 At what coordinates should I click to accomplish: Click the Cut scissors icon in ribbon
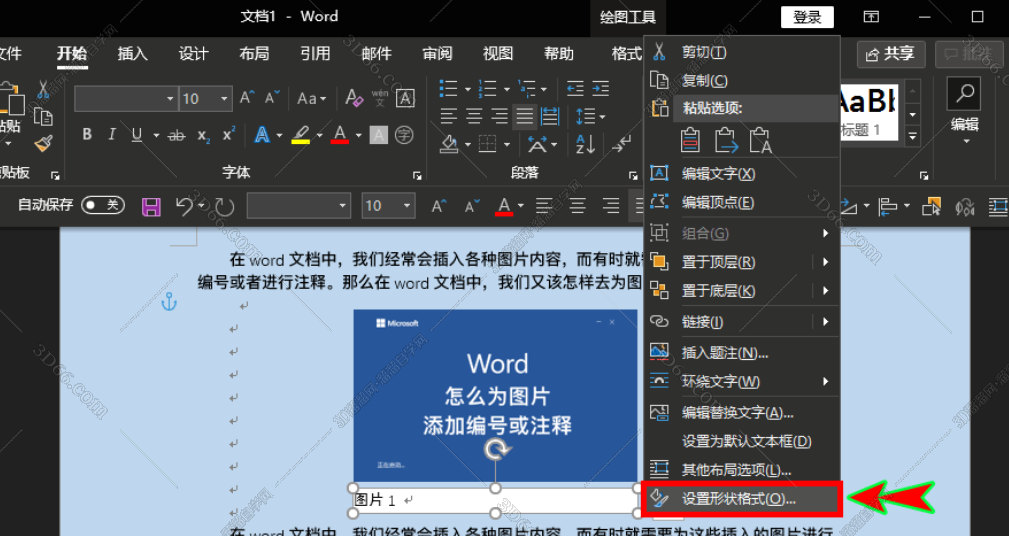click(x=42, y=89)
